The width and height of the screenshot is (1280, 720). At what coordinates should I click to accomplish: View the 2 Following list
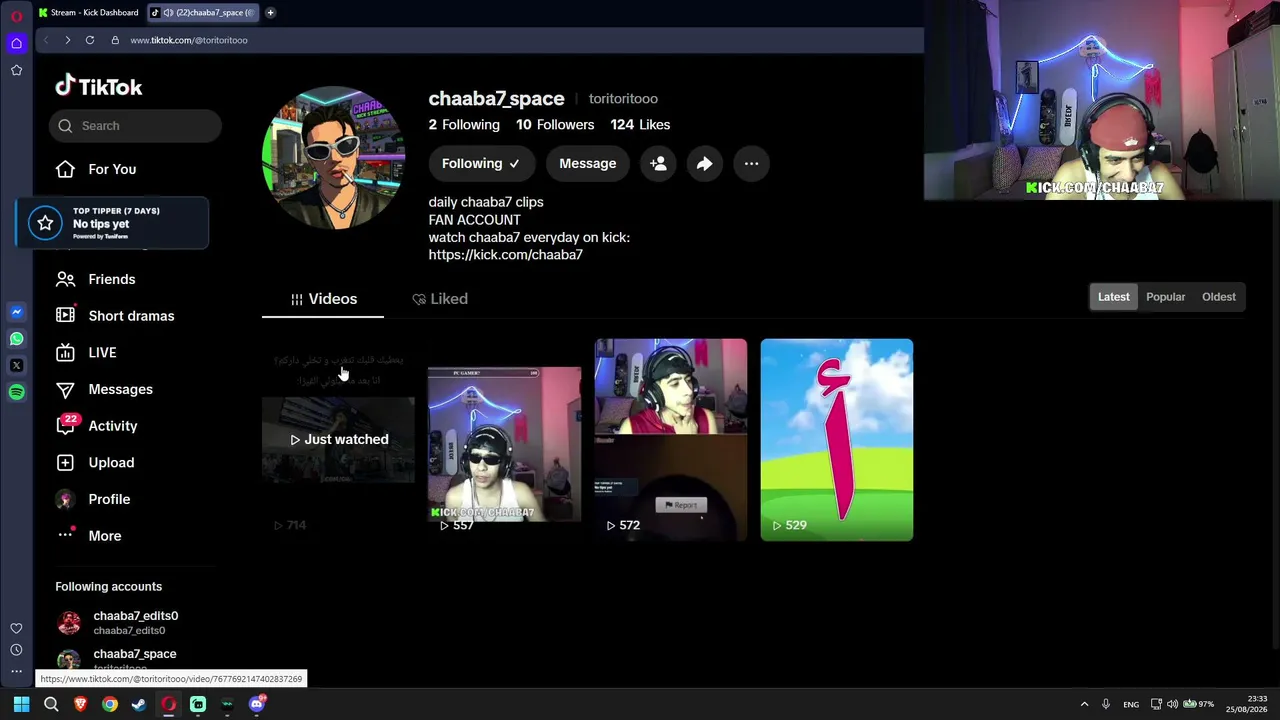click(x=464, y=125)
